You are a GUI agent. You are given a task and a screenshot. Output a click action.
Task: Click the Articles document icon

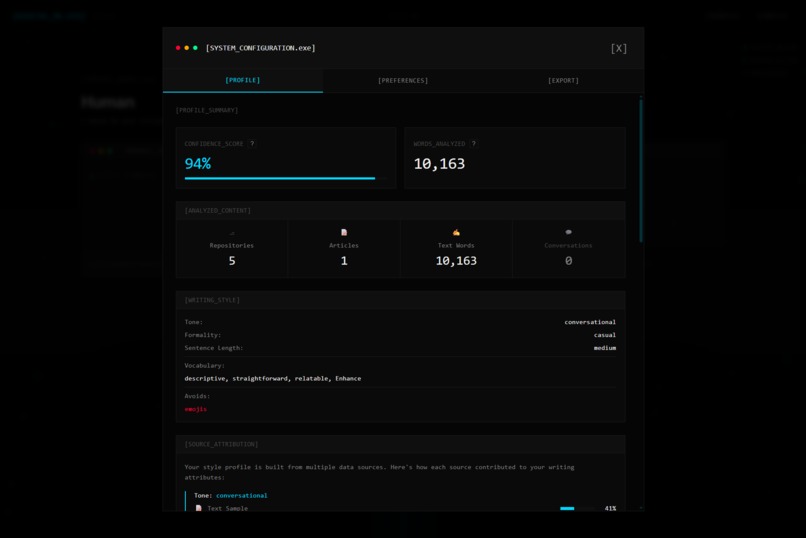pyautogui.click(x=344, y=232)
